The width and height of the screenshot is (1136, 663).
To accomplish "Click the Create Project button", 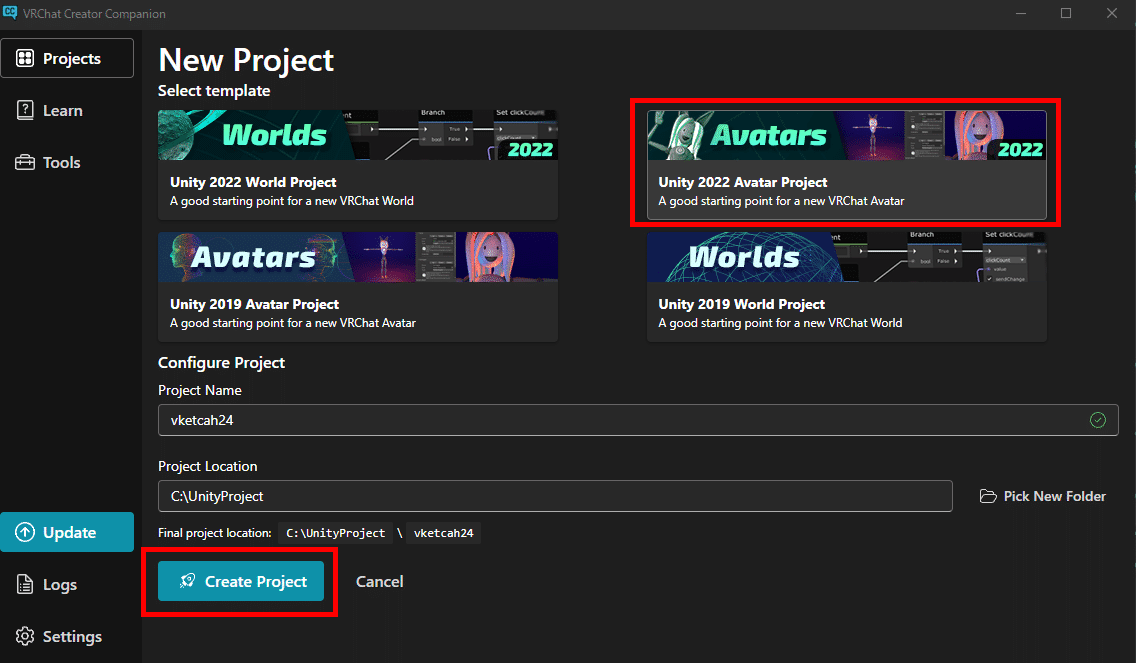I will click(240, 581).
